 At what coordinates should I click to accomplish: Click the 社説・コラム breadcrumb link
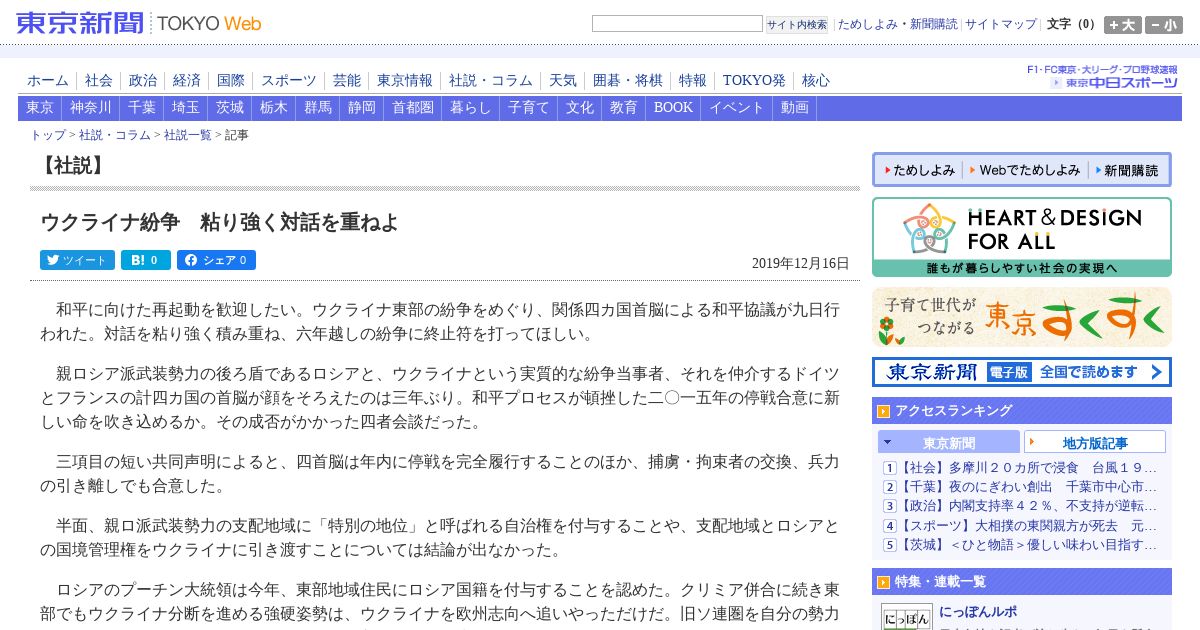(x=115, y=135)
